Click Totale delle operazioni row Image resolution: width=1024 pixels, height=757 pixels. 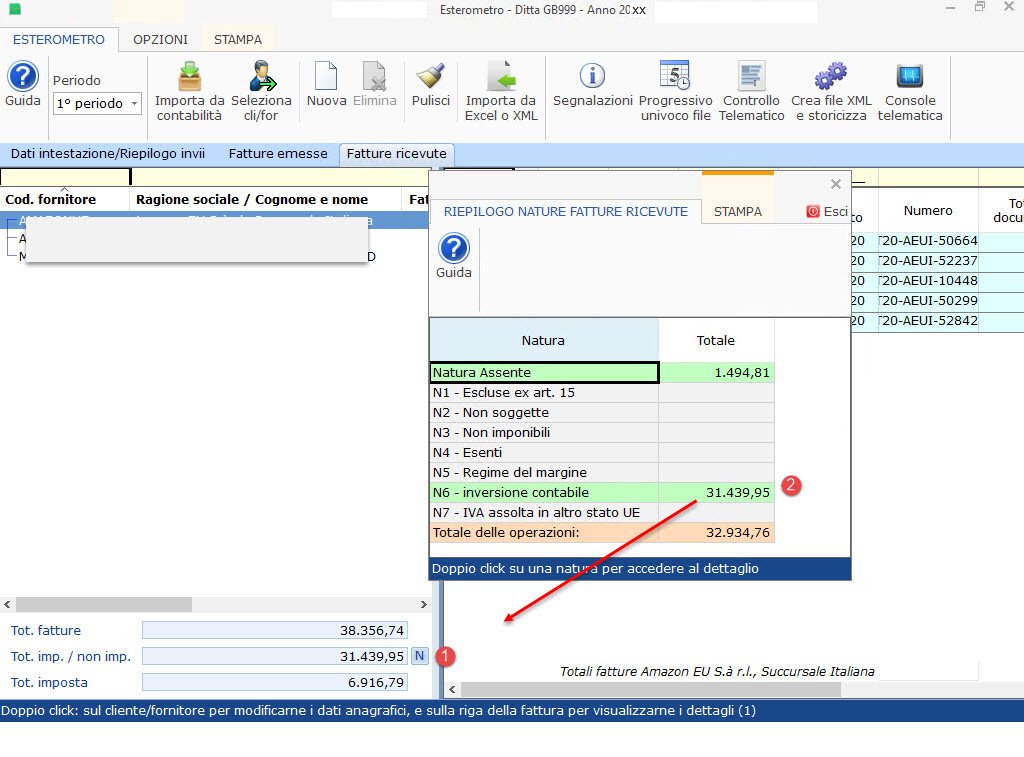(602, 532)
